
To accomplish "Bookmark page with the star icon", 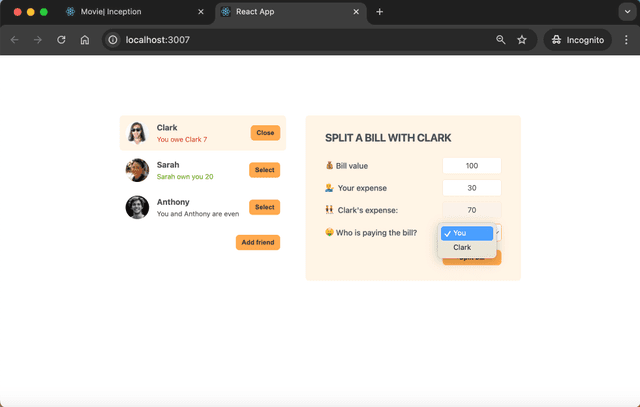I will (522, 40).
